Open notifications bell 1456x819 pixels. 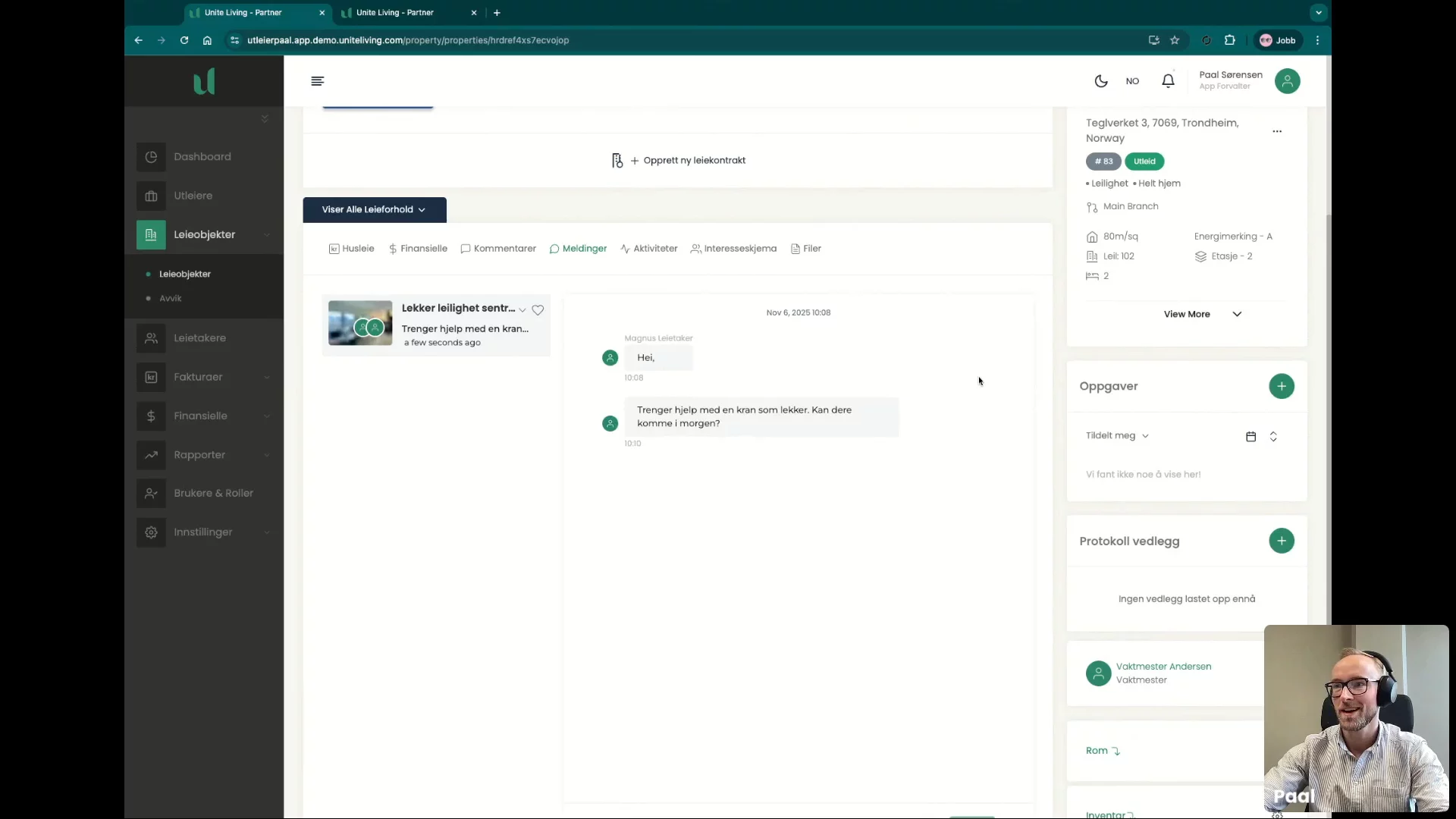pos(1168,81)
